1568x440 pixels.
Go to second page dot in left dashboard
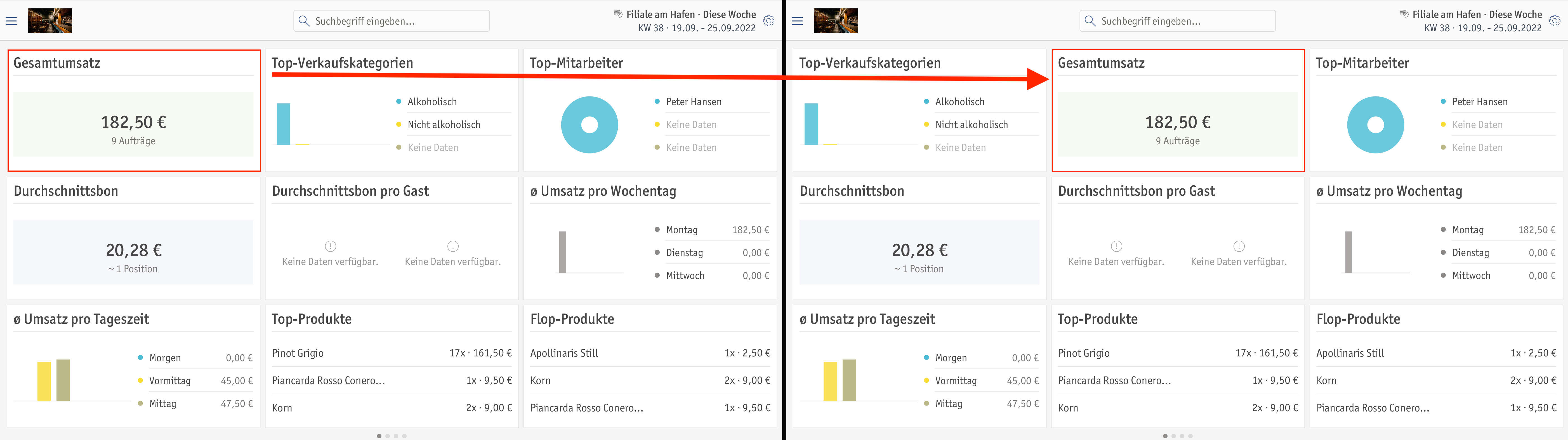[x=388, y=436]
